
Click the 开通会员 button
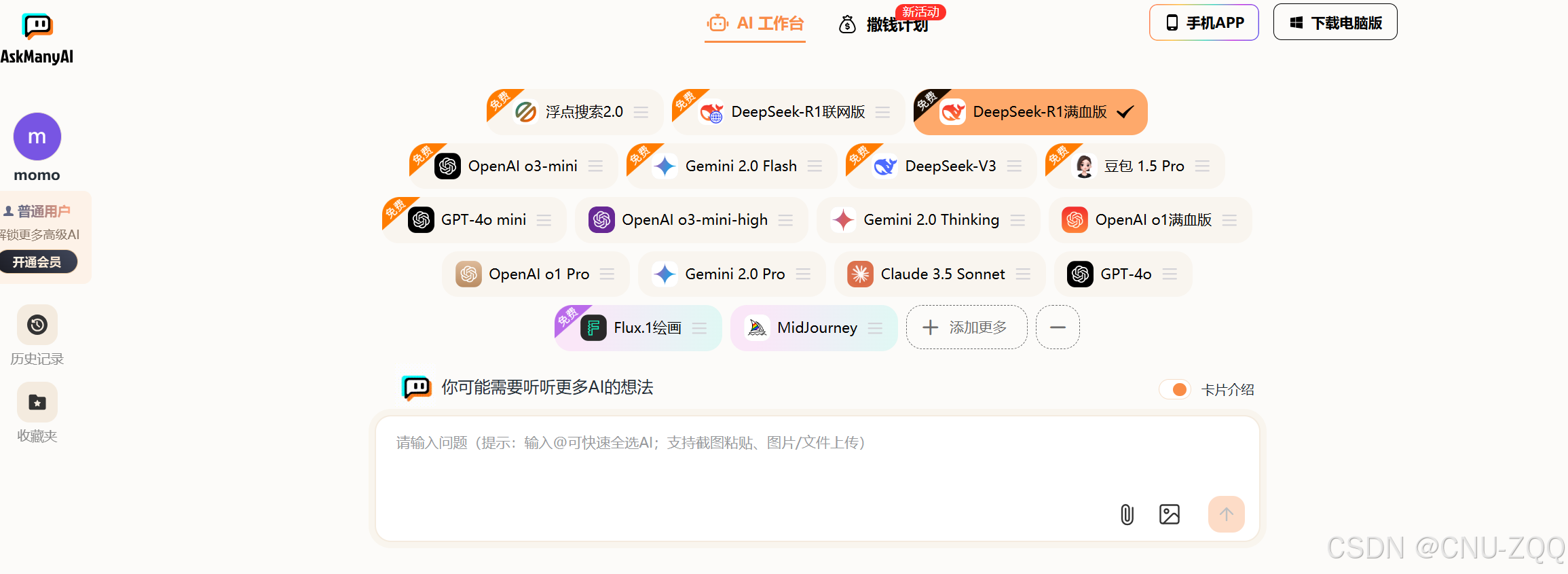[x=37, y=262]
